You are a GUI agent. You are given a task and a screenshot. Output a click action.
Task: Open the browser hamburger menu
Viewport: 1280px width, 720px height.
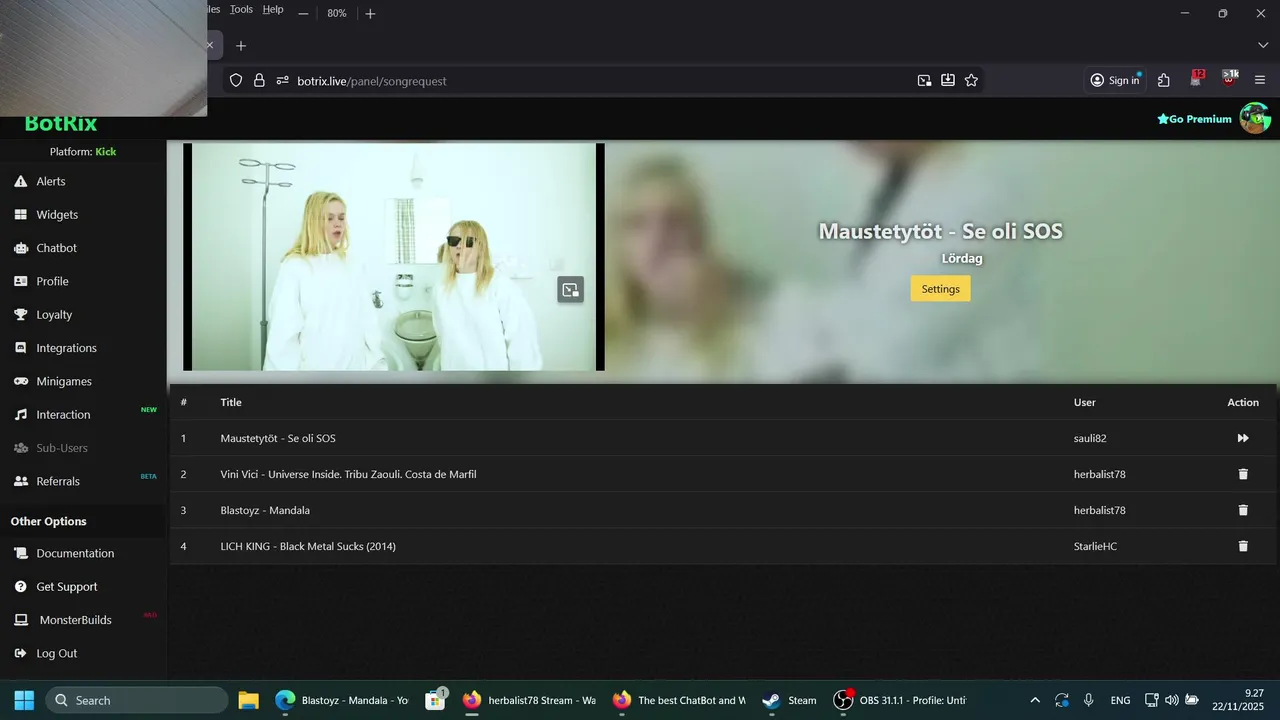(x=1260, y=80)
